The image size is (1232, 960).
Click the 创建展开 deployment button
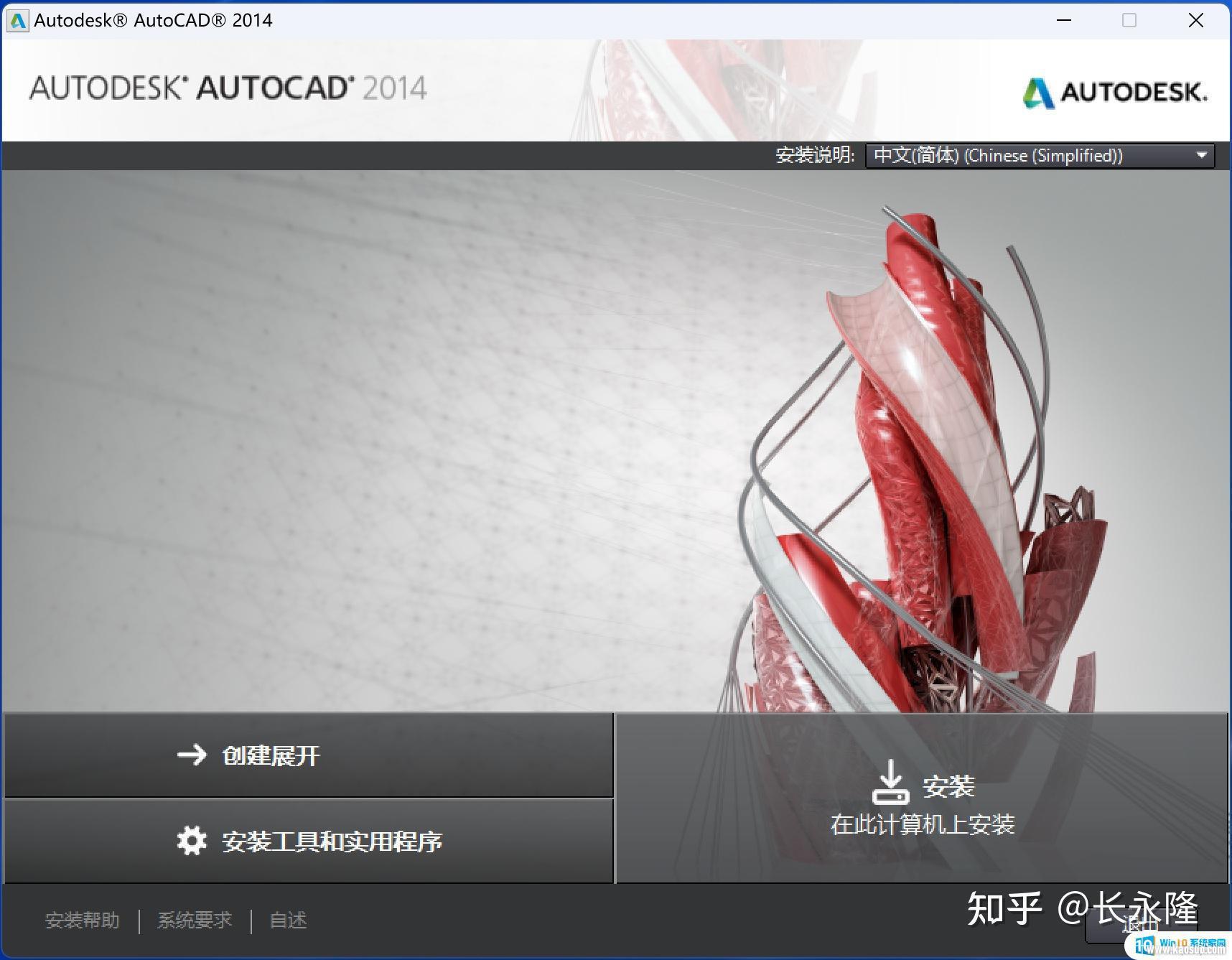(x=309, y=755)
